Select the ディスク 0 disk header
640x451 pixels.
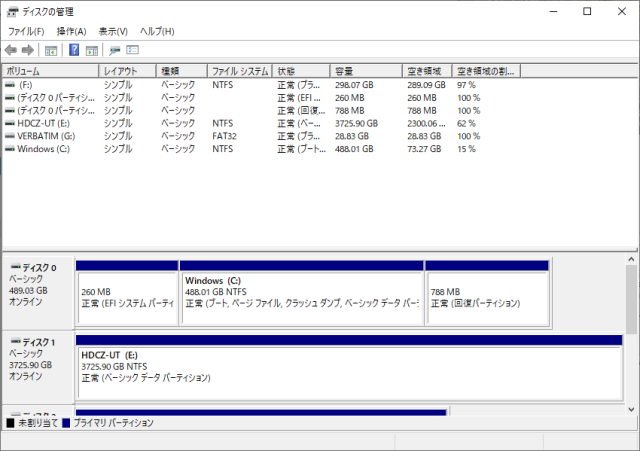pyautogui.click(x=38, y=293)
